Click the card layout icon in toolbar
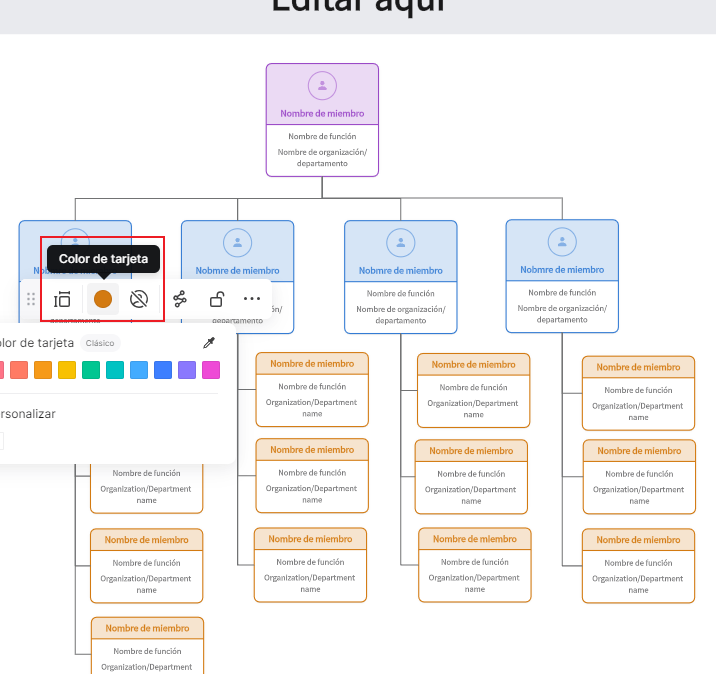 62,299
